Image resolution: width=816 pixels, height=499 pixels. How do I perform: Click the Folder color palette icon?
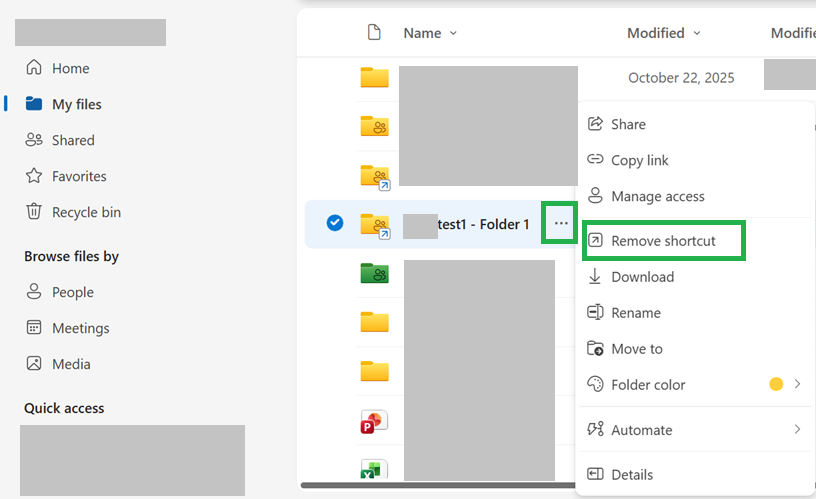pos(595,384)
